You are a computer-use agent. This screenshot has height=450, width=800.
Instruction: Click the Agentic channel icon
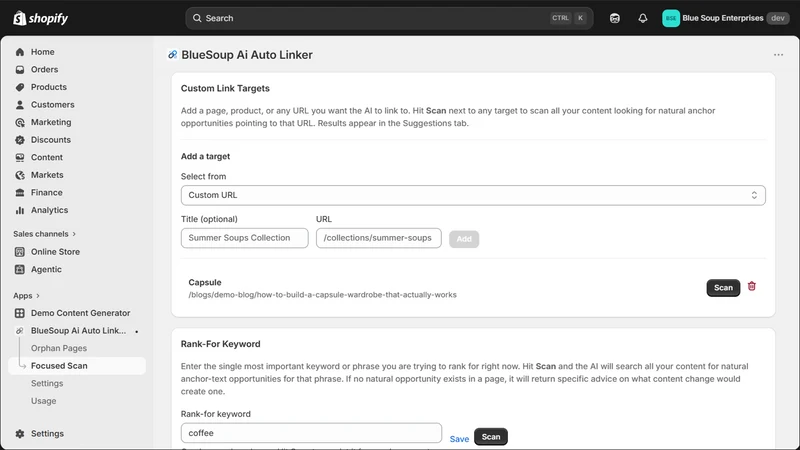coord(20,269)
